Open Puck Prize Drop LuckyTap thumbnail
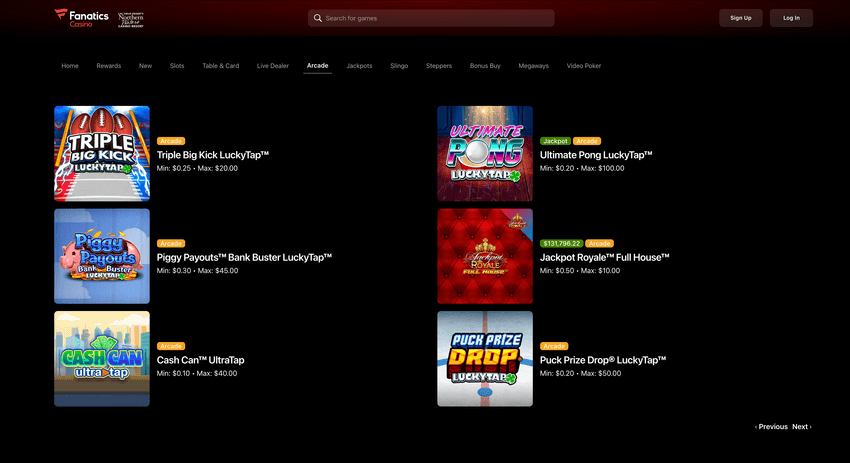850x463 pixels. 485,358
